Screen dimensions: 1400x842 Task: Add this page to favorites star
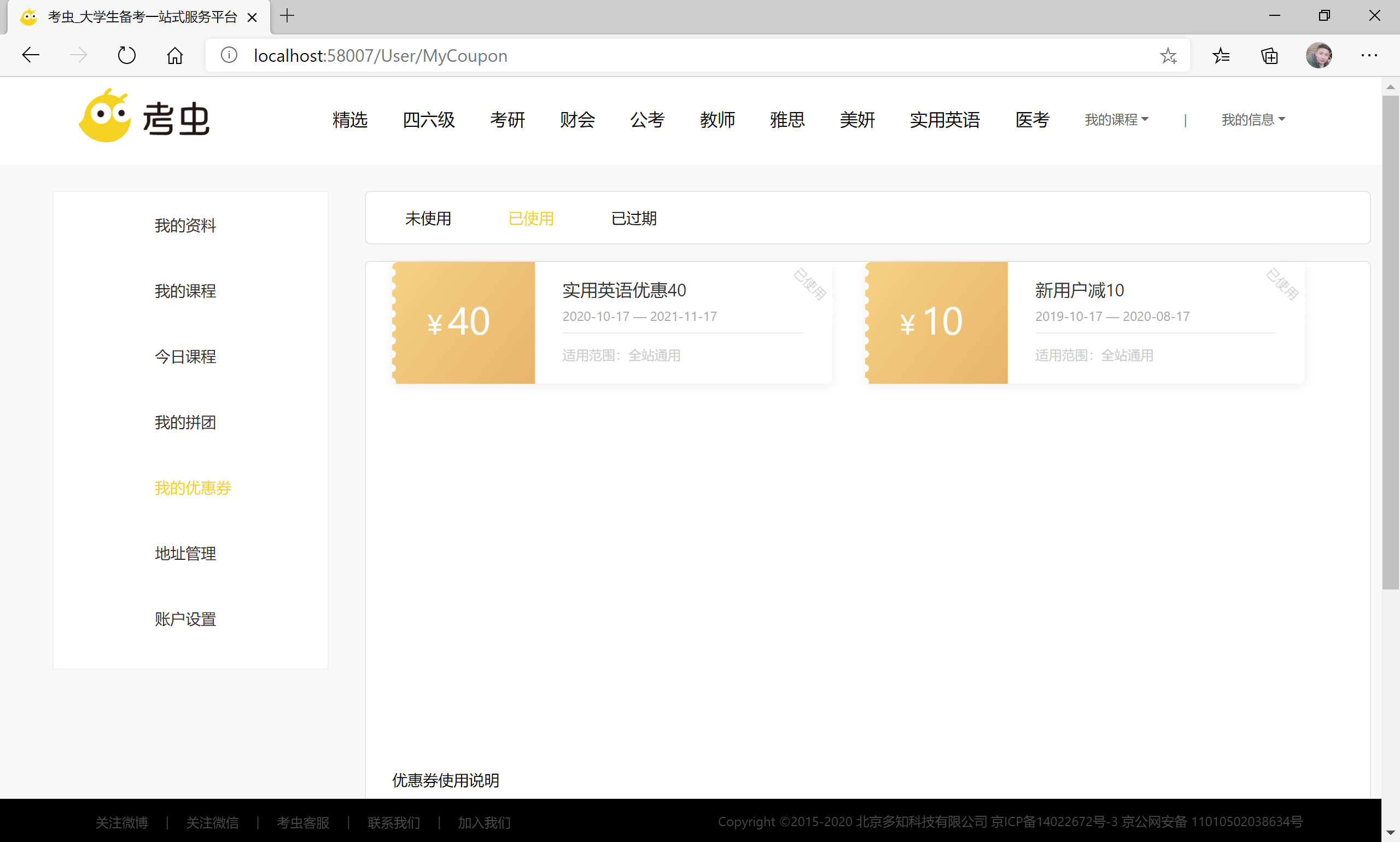click(1168, 56)
